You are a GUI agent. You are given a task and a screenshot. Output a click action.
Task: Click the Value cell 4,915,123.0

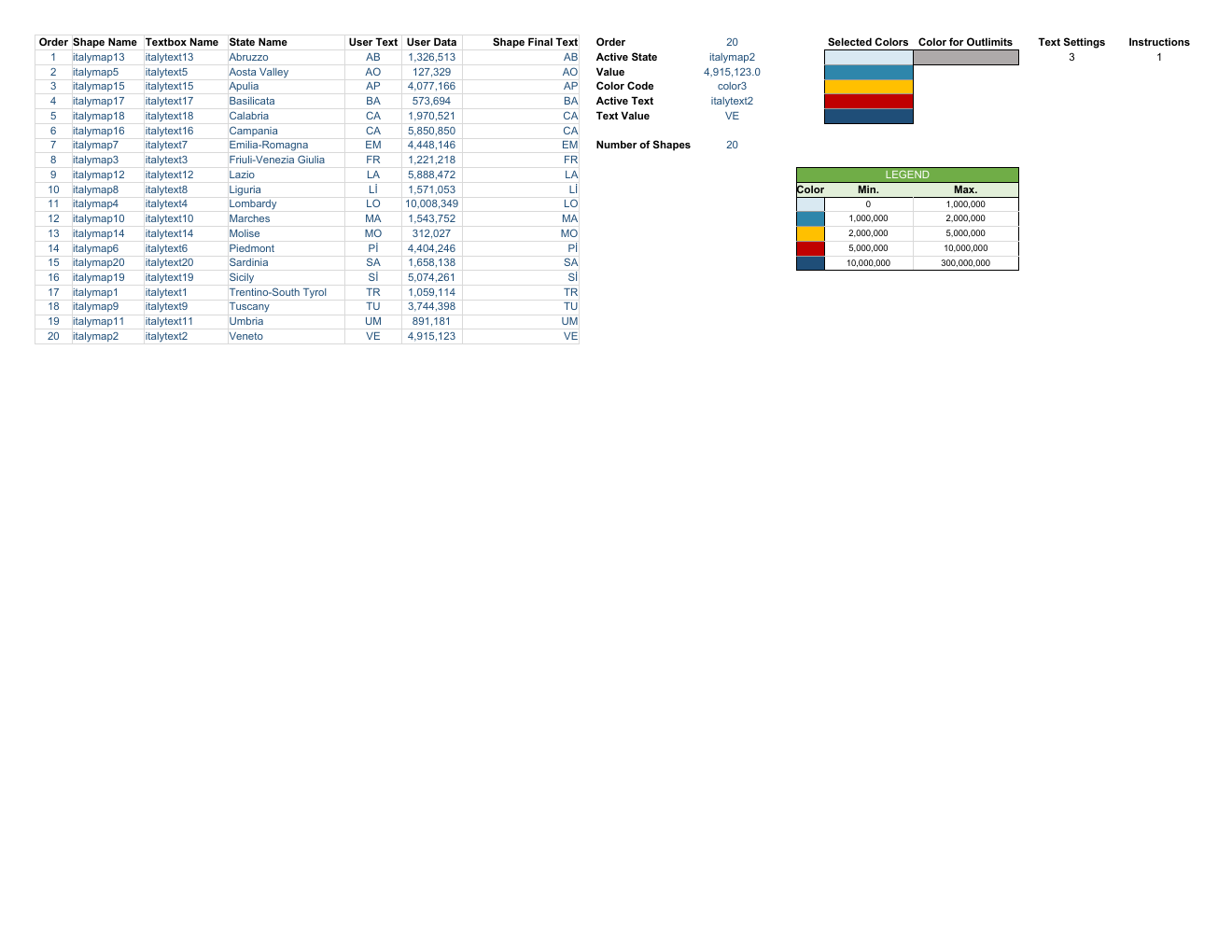click(x=732, y=72)
